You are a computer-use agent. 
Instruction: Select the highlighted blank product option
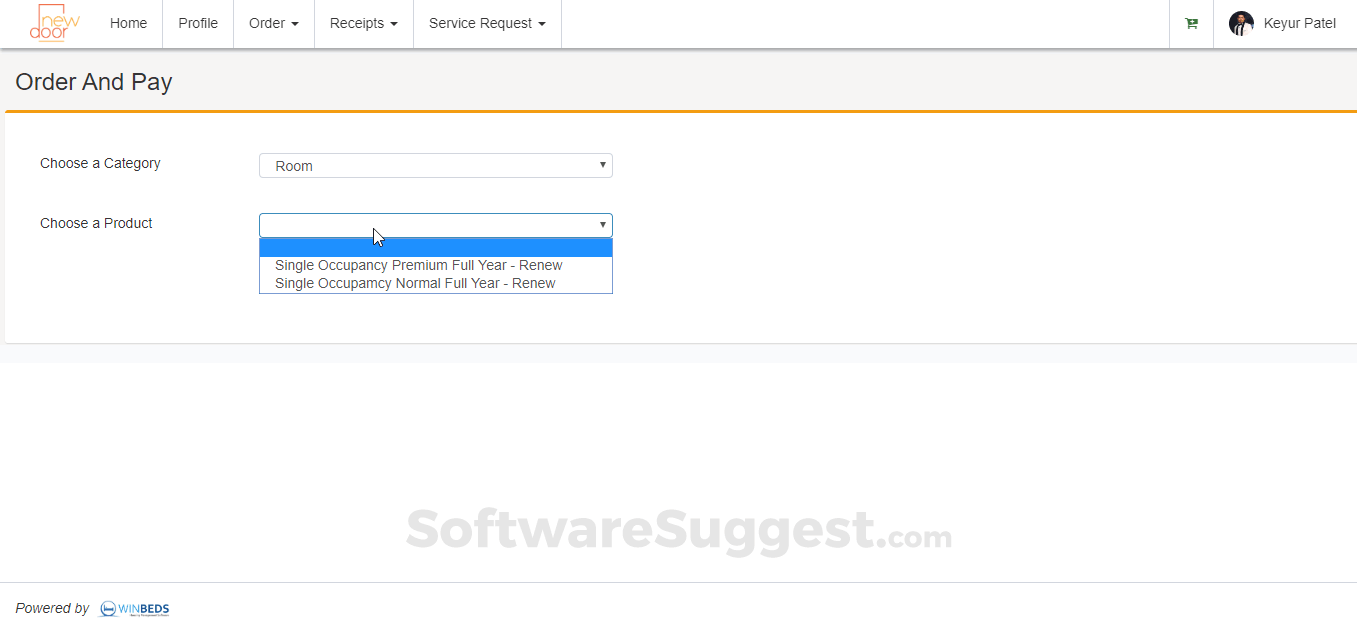[435, 247]
